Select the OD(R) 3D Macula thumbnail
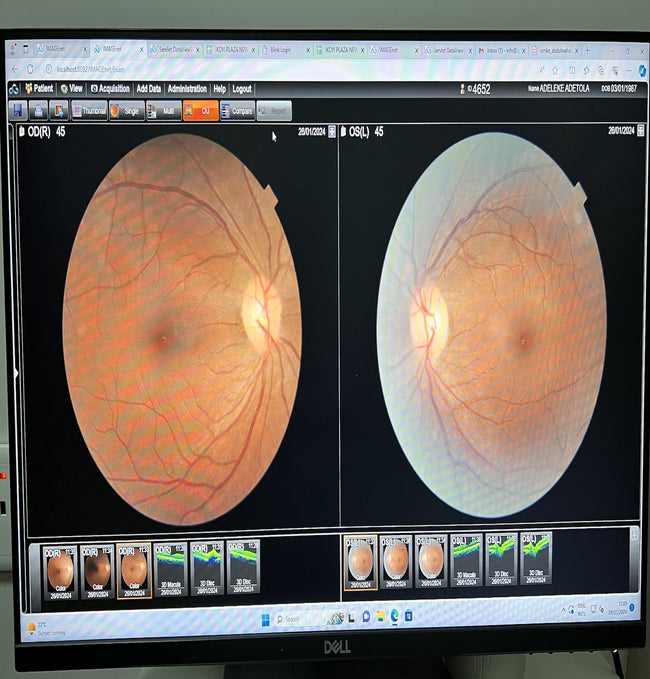Screen dimensions: 650x679 click(170, 569)
